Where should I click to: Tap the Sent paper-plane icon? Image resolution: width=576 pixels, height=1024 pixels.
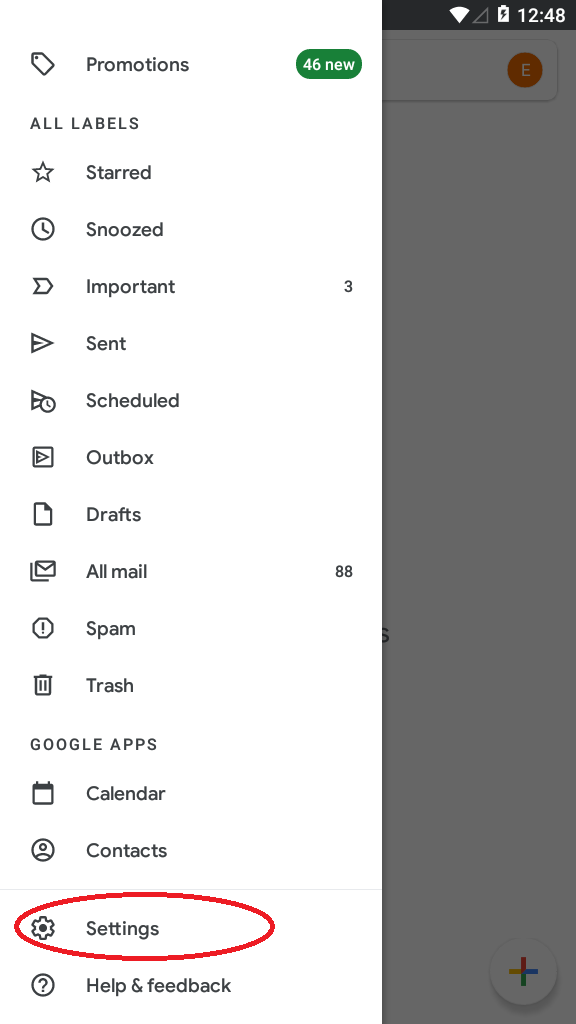pyautogui.click(x=43, y=344)
